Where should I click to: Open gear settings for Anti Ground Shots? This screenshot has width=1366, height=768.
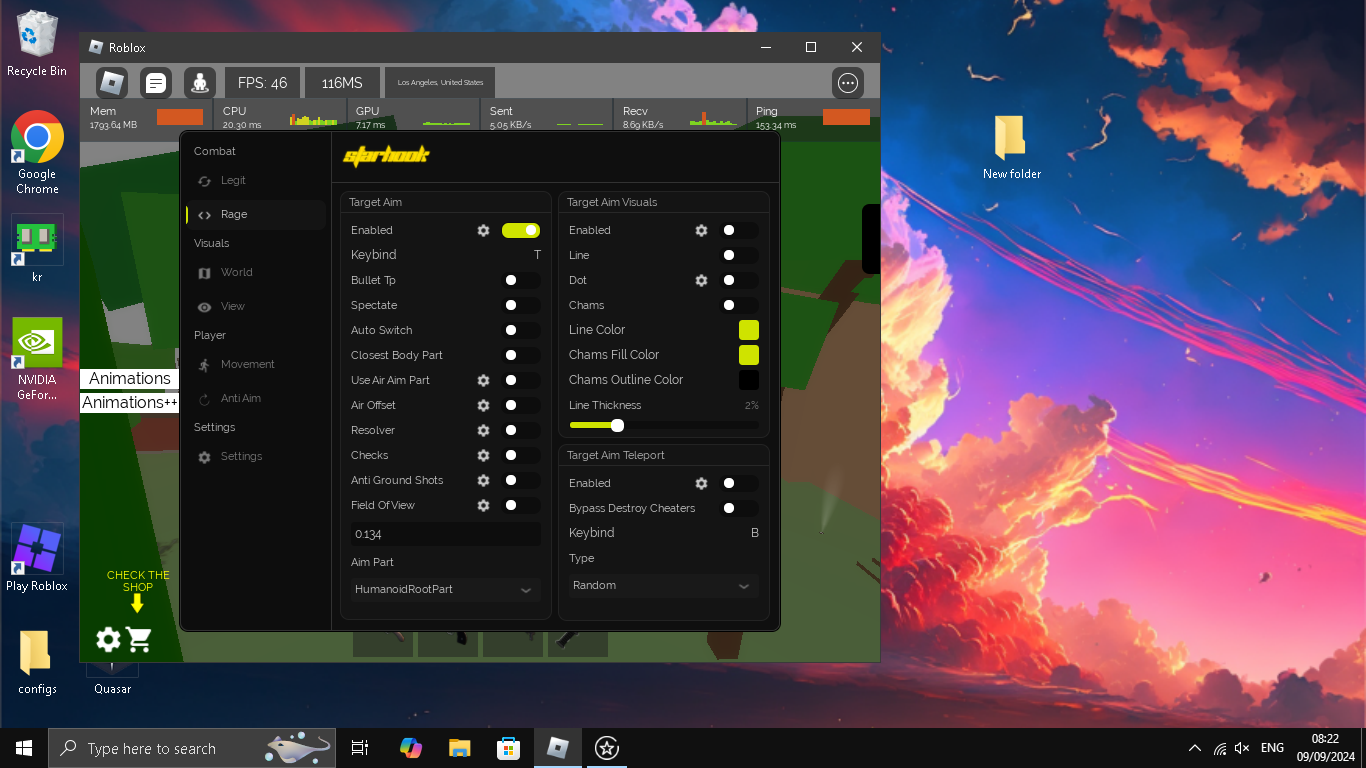click(483, 480)
